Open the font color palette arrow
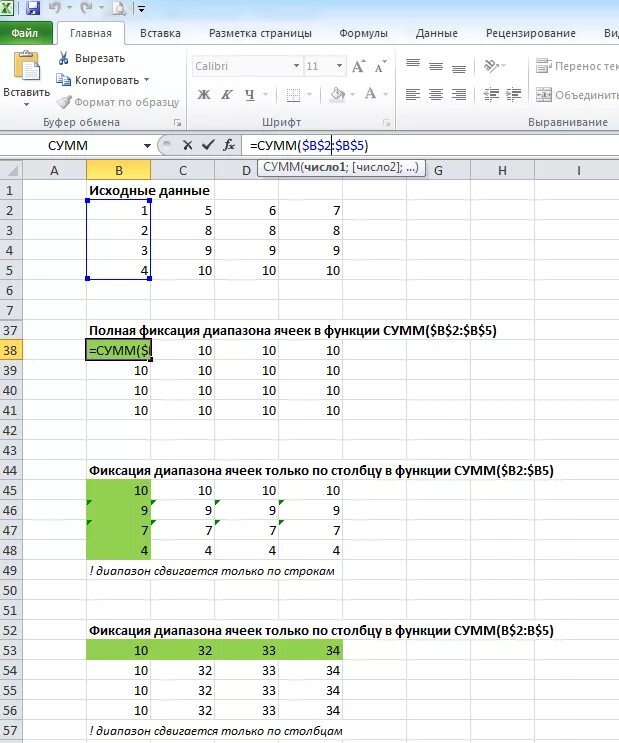The height and width of the screenshot is (743, 619). [x=386, y=95]
